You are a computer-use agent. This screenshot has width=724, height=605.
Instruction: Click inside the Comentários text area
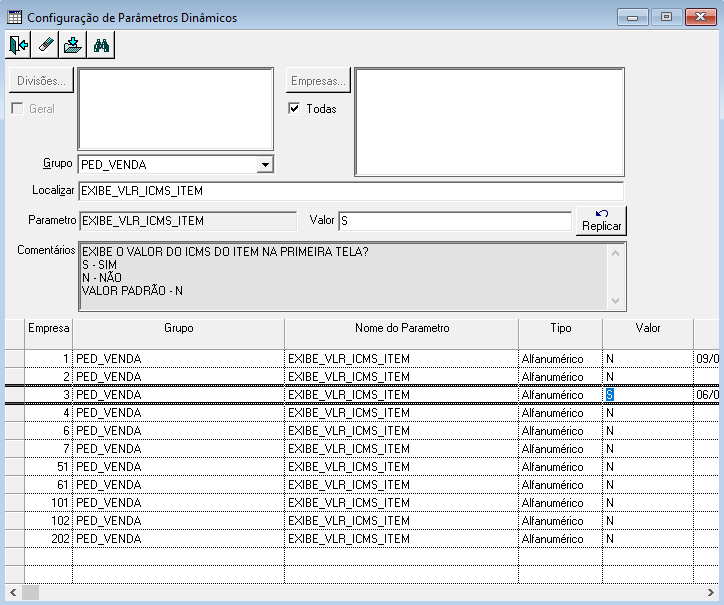click(x=344, y=276)
